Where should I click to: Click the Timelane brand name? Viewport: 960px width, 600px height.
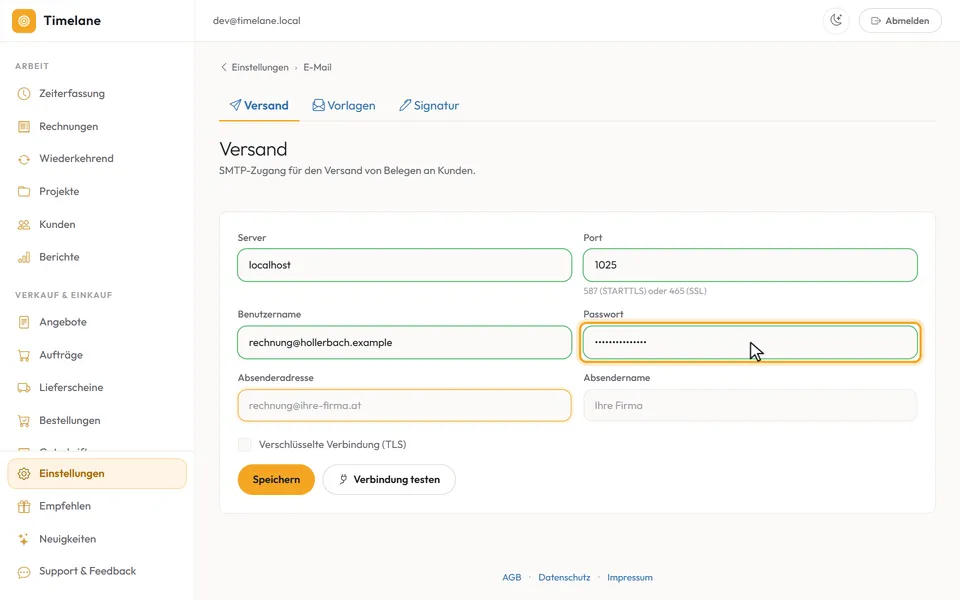point(72,21)
